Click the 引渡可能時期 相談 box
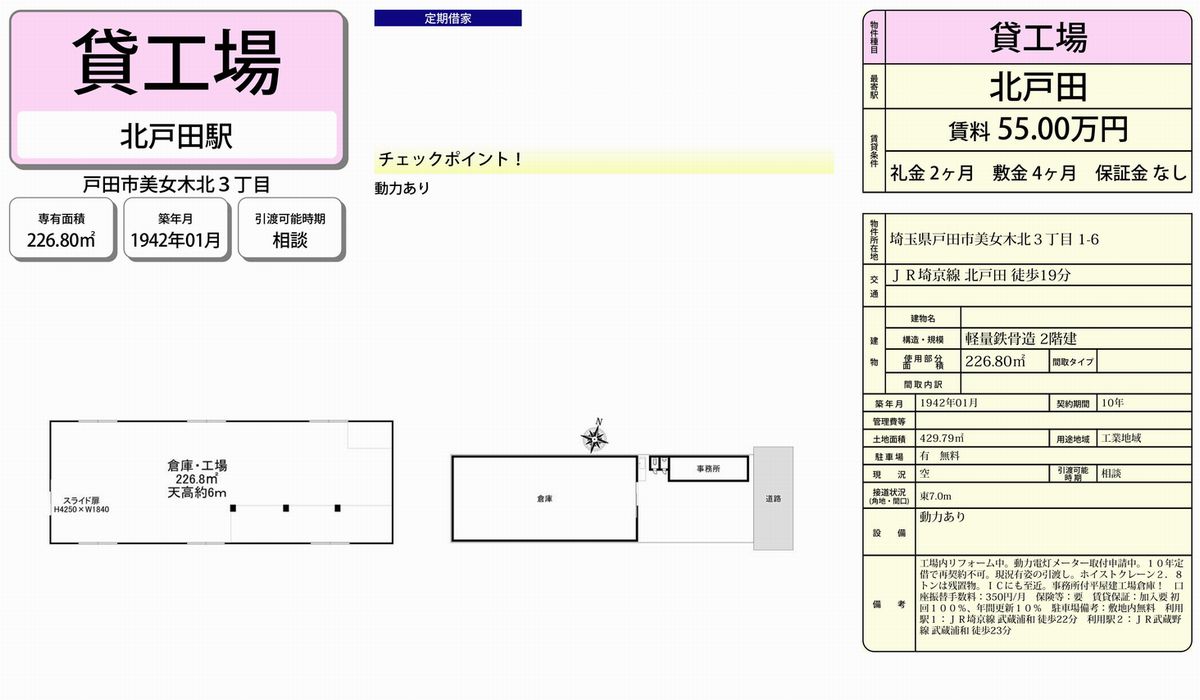1200x700 pixels. (290, 230)
